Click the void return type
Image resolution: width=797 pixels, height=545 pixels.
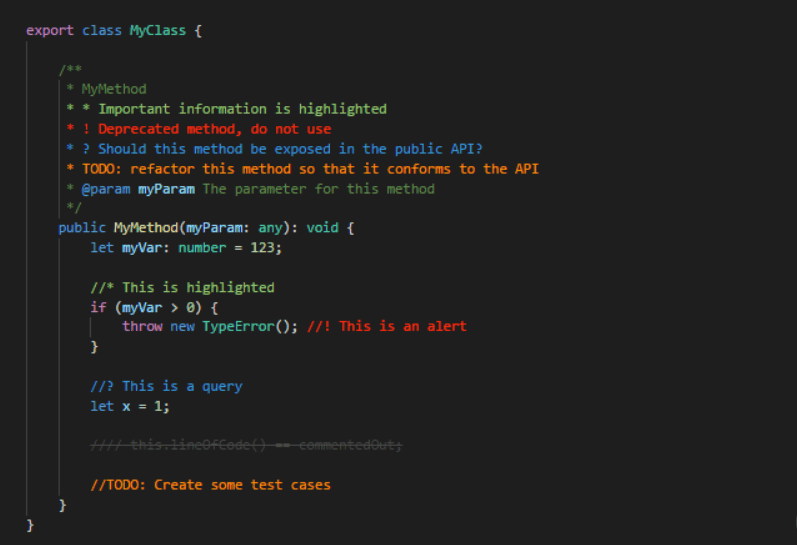(322, 227)
